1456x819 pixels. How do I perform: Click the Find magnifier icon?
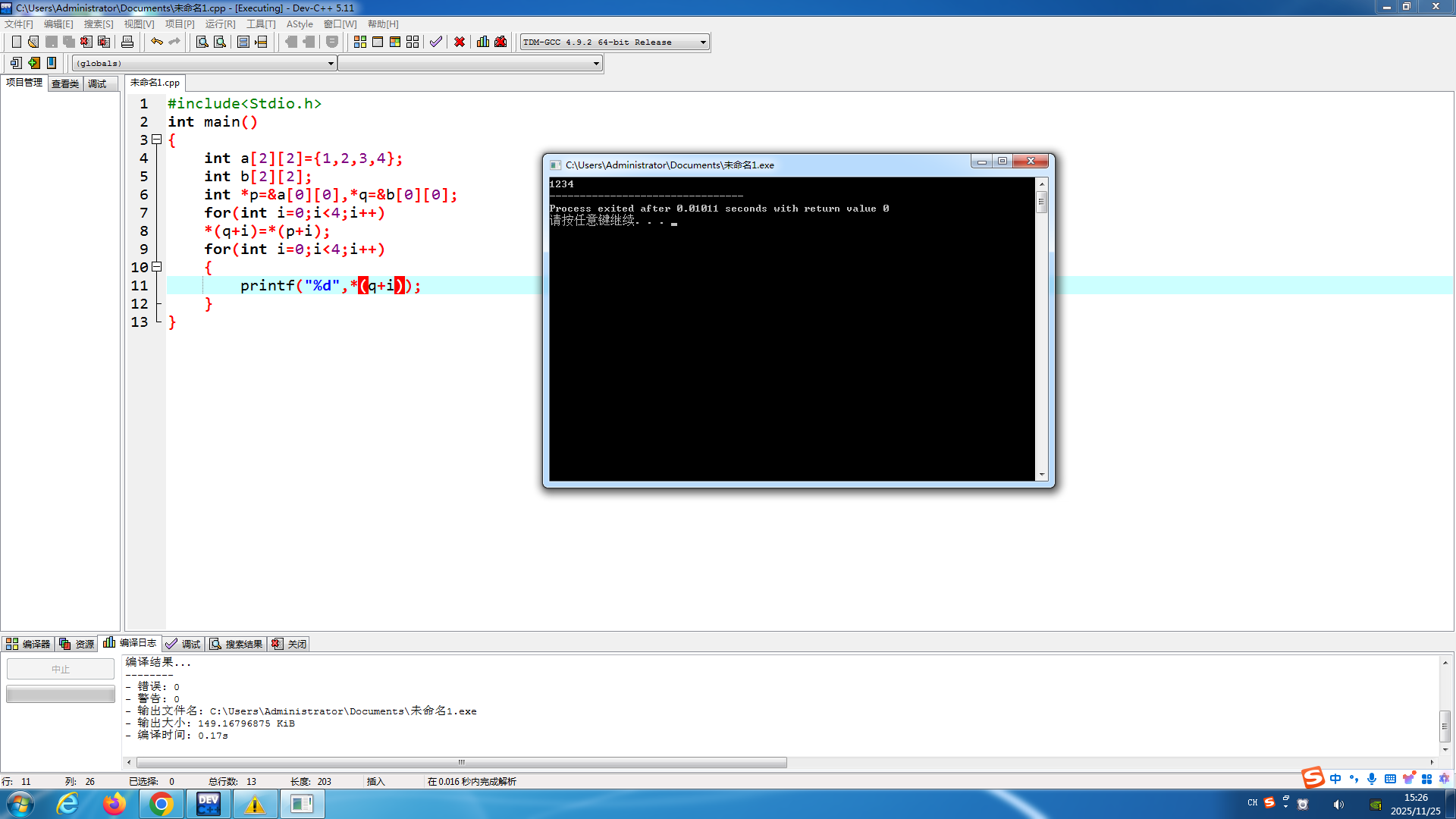(202, 42)
